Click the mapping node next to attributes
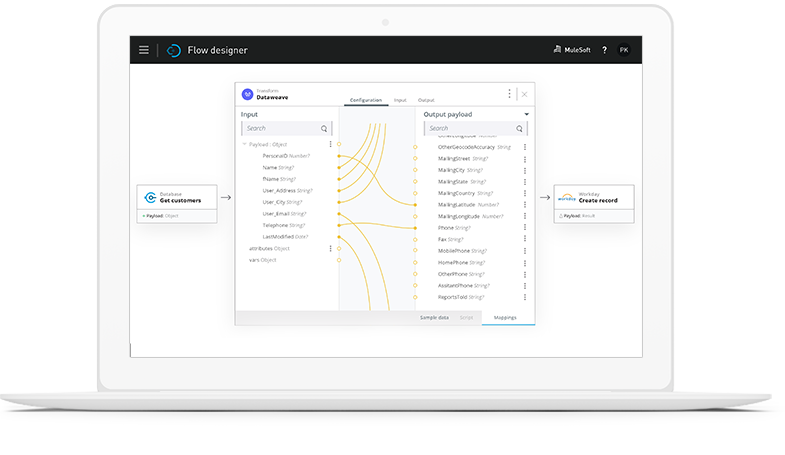 (340, 248)
